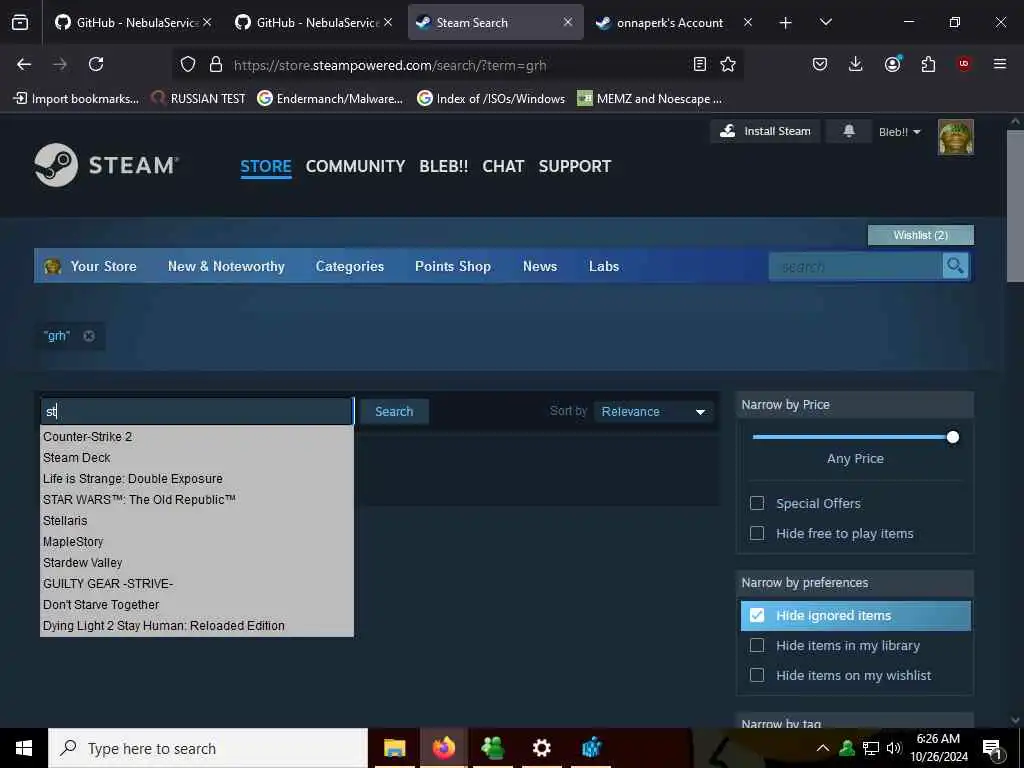
Task: Uncheck Hide ignored items
Action: click(757, 615)
